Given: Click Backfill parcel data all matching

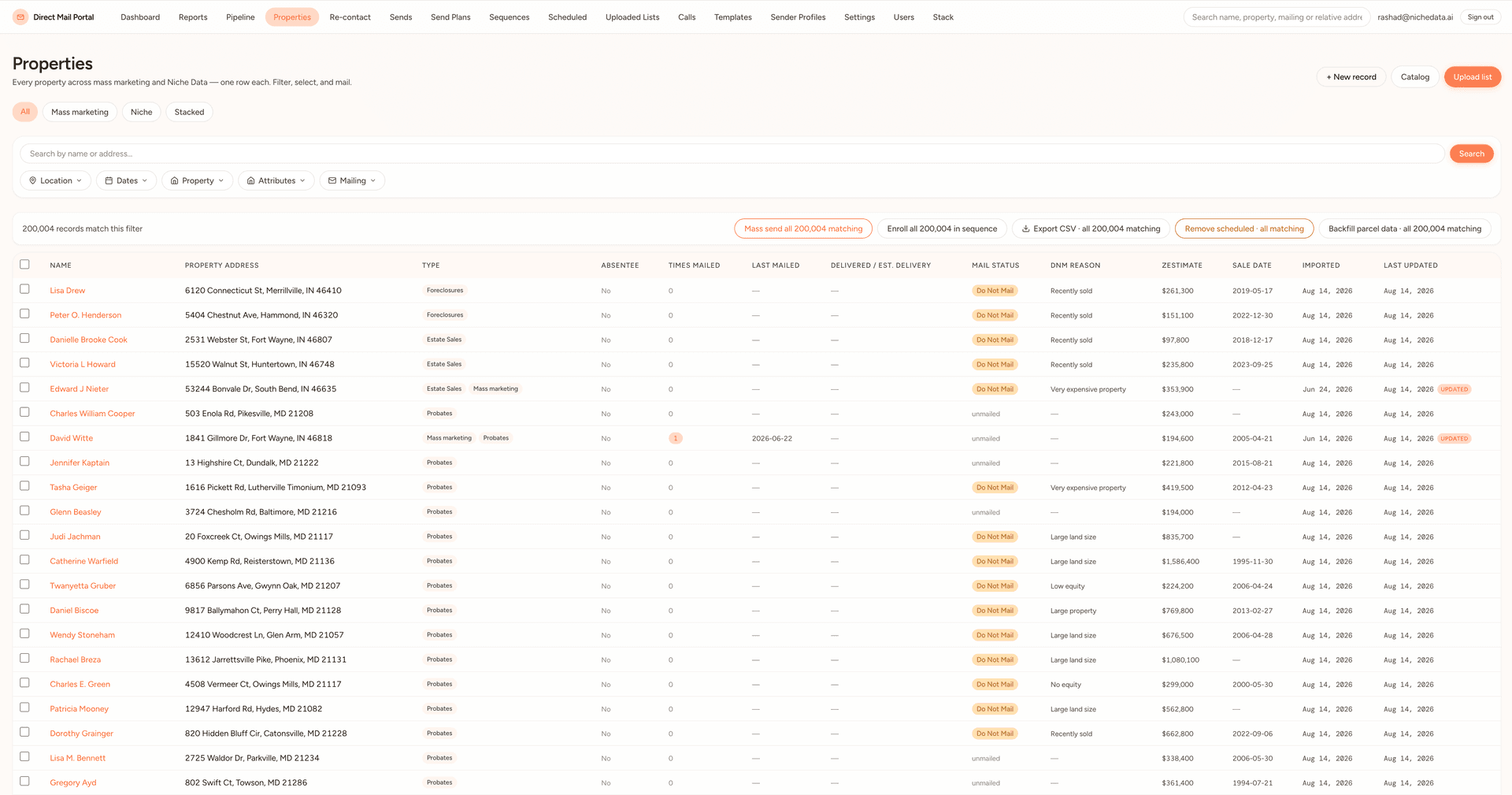Looking at the screenshot, I should (1404, 228).
